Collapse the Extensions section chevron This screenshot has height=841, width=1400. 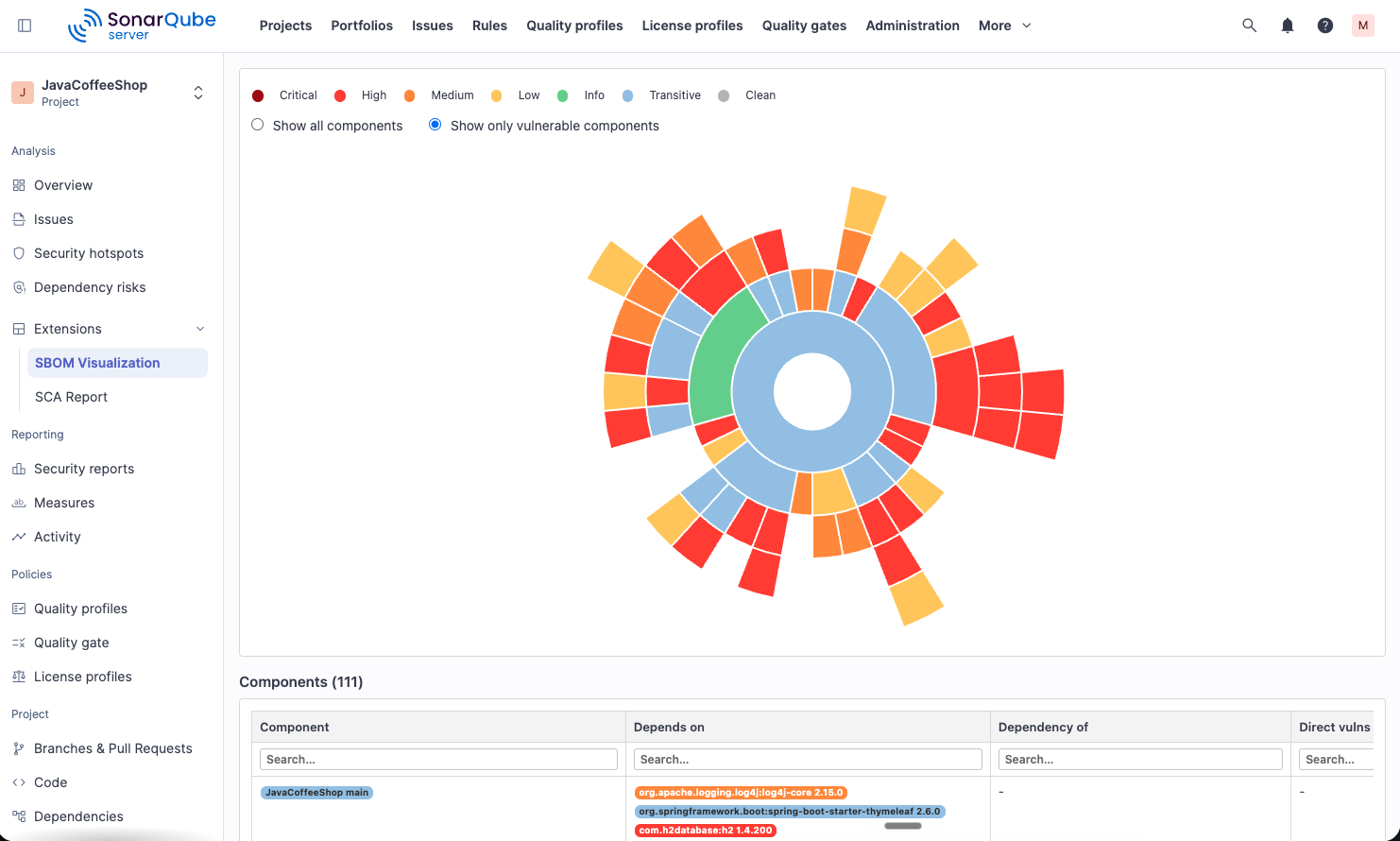coord(200,329)
